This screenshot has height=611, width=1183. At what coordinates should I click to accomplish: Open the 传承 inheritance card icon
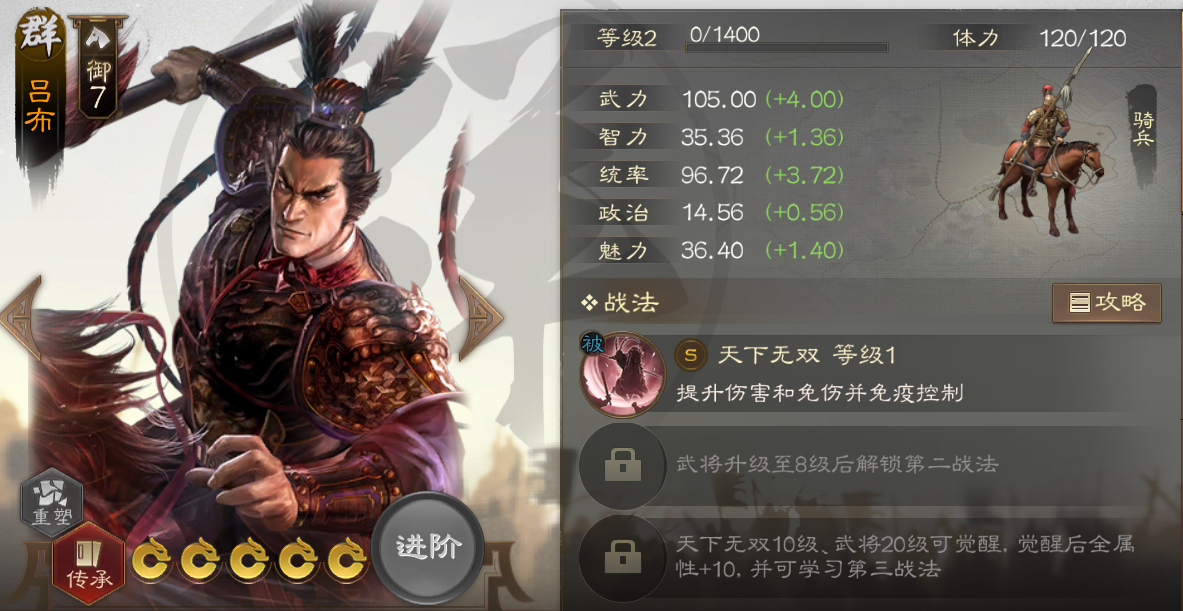click(x=89, y=561)
